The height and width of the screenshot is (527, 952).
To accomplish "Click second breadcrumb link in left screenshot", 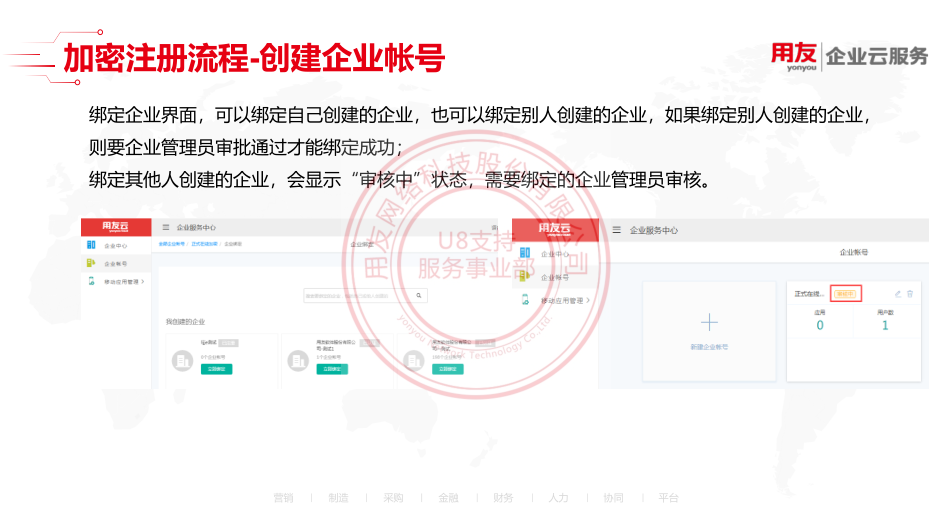I will point(205,244).
